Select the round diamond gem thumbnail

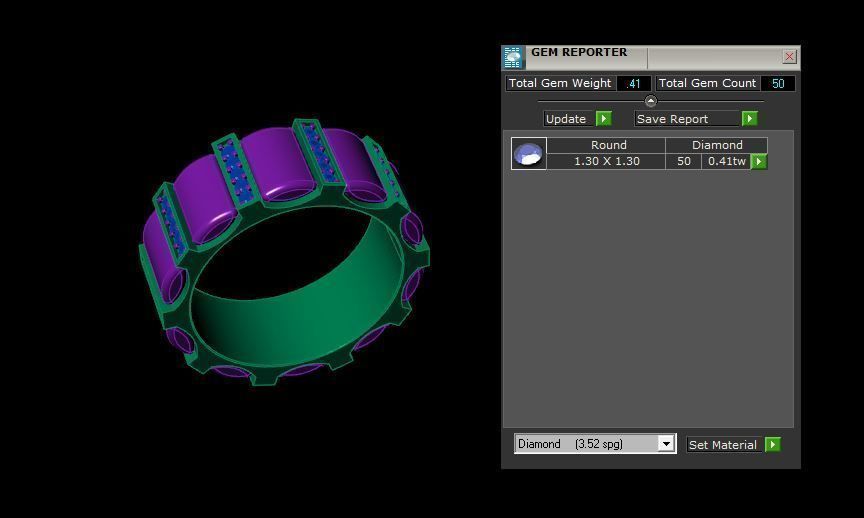(x=528, y=153)
